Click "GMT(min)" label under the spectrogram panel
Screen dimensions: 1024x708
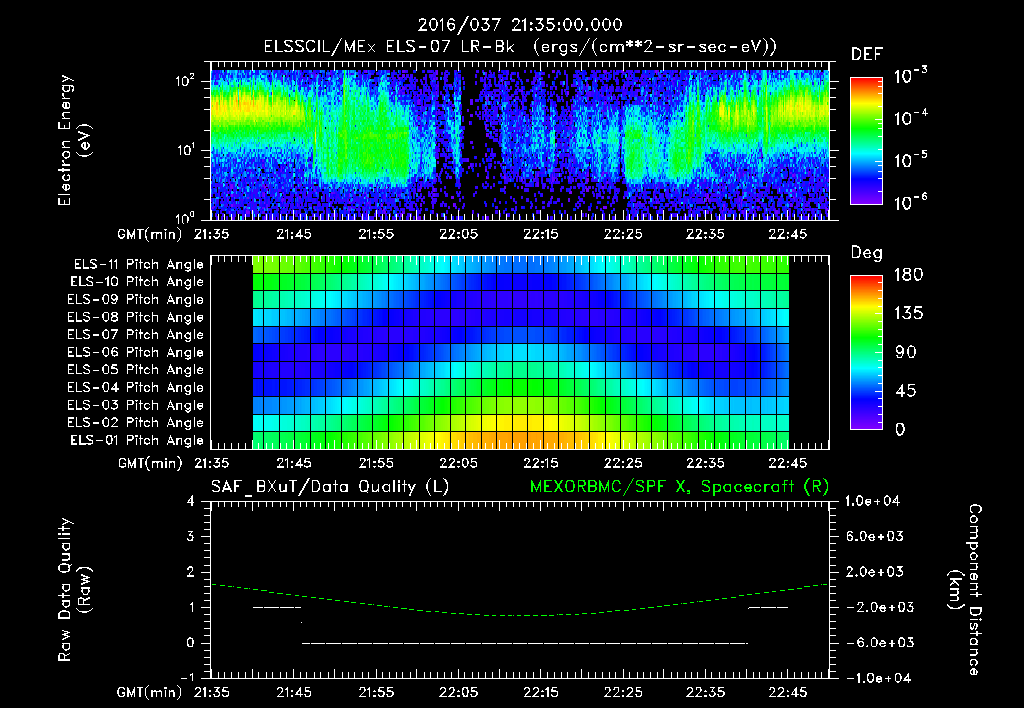click(x=150, y=234)
